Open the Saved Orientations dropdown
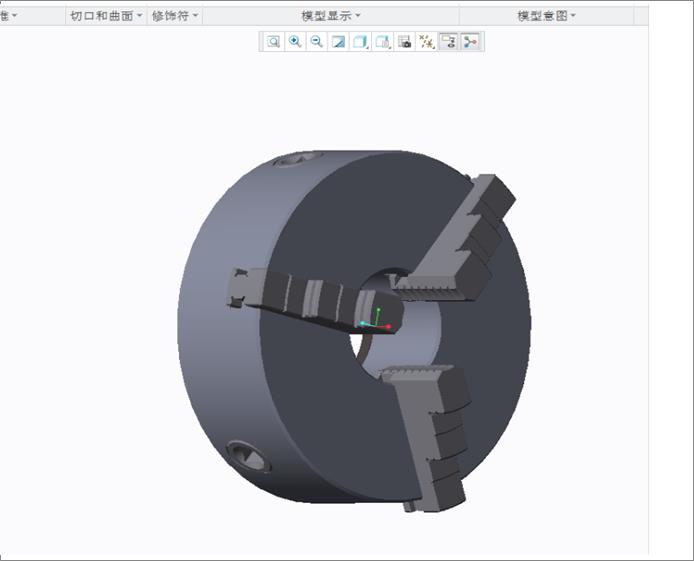This screenshot has width=694, height=561. [x=382, y=42]
